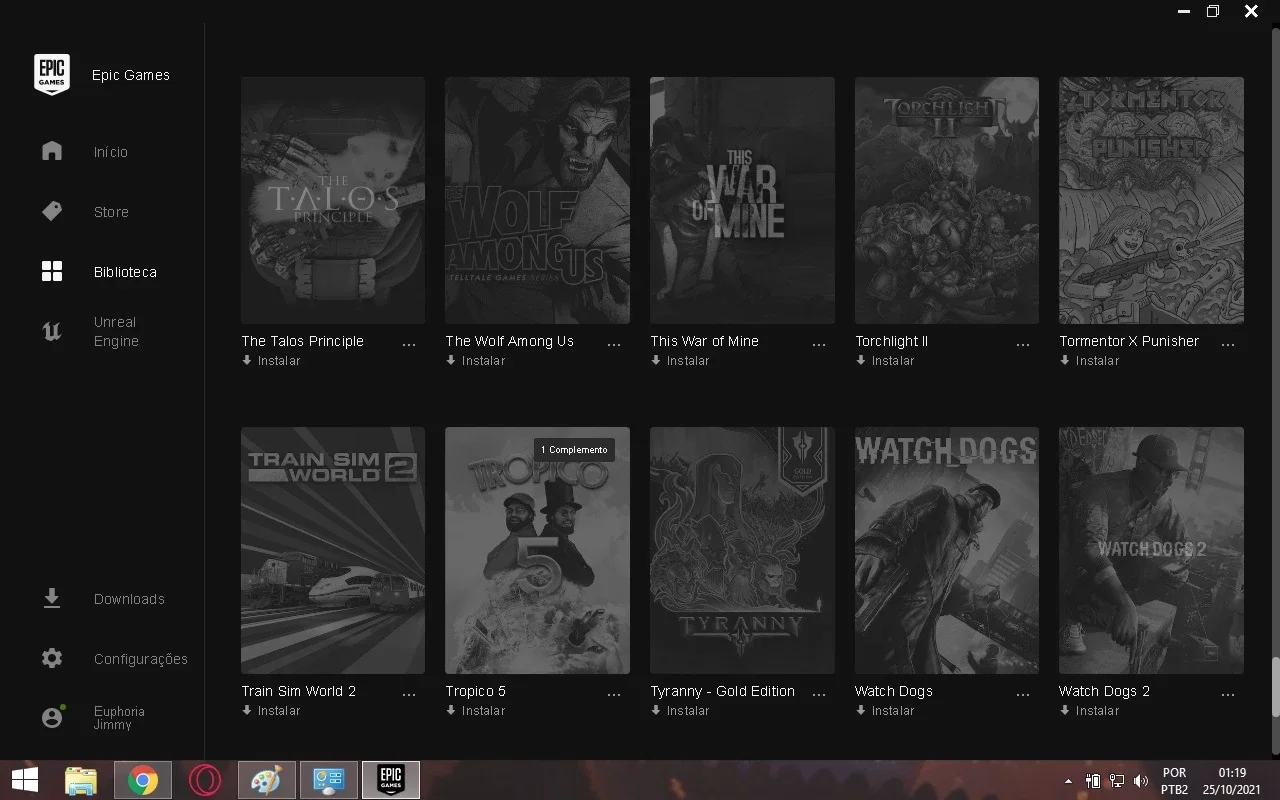Open the Unreal Engine section
This screenshot has width=1280, height=800.
(116, 332)
